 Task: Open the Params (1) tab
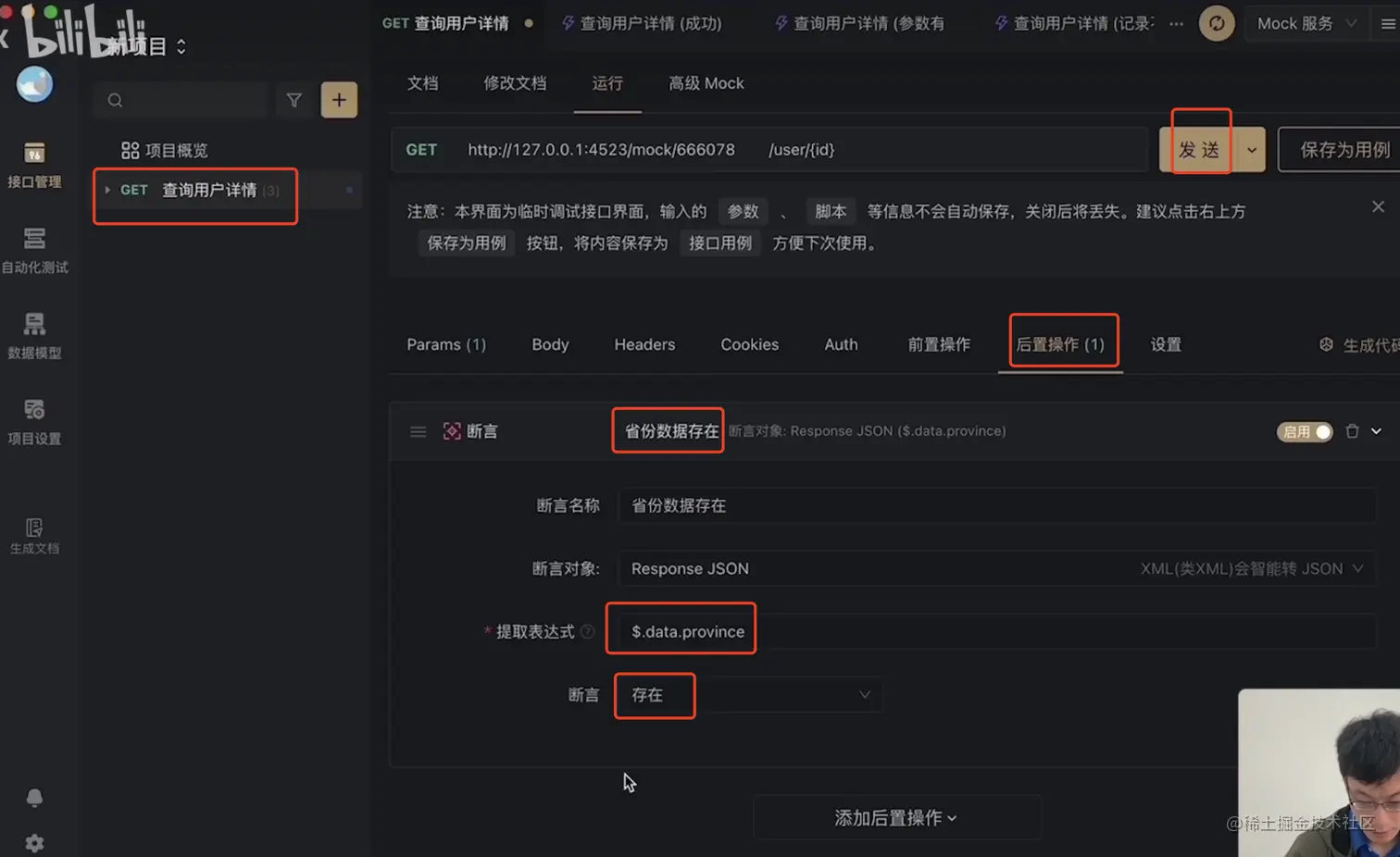[446, 344]
